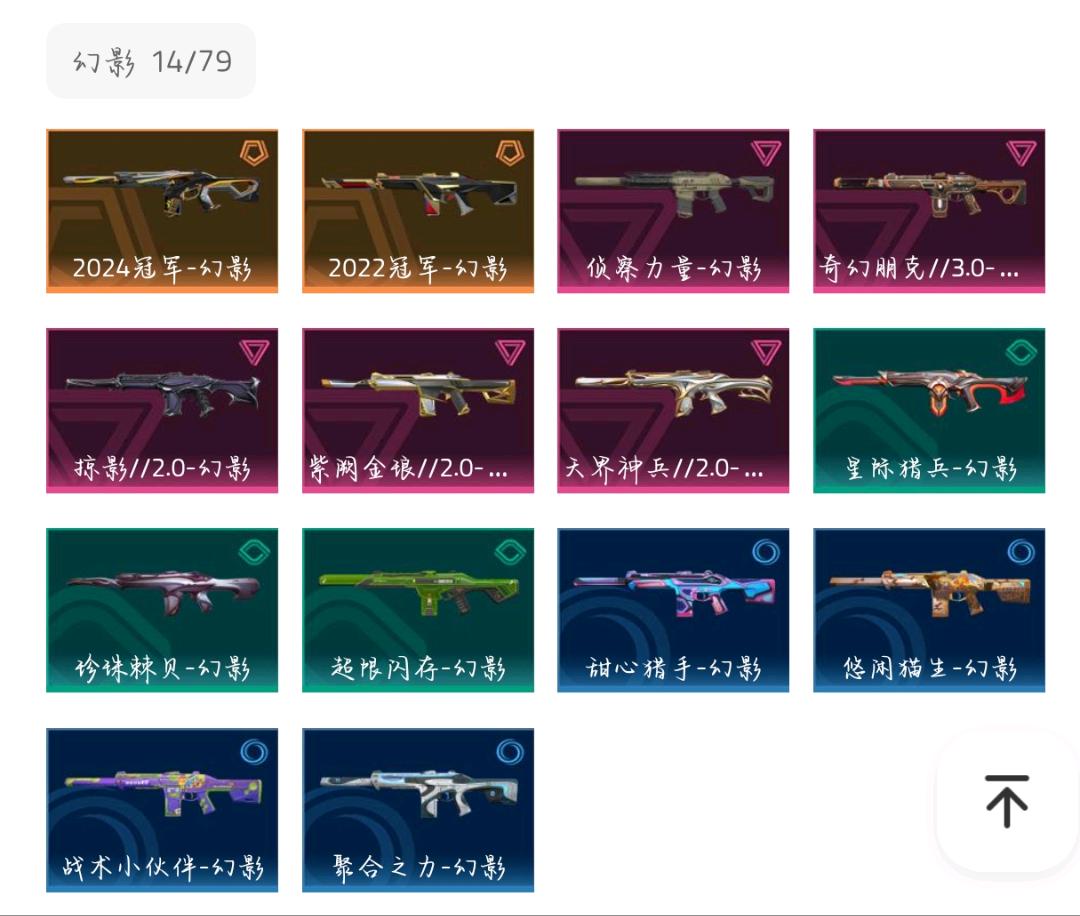Tap the scroll-to-top arrow button
The image size is (1080, 916).
coord(1006,801)
